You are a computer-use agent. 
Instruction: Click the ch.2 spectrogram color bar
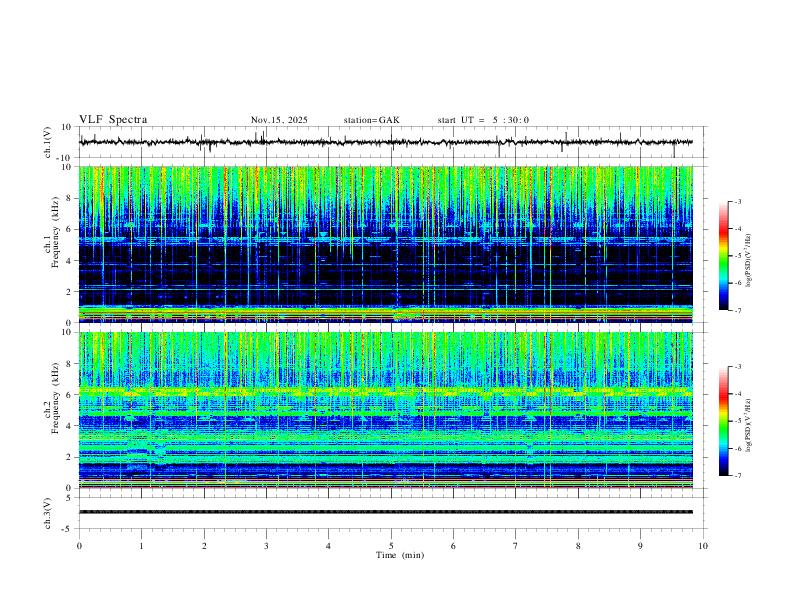(x=723, y=421)
